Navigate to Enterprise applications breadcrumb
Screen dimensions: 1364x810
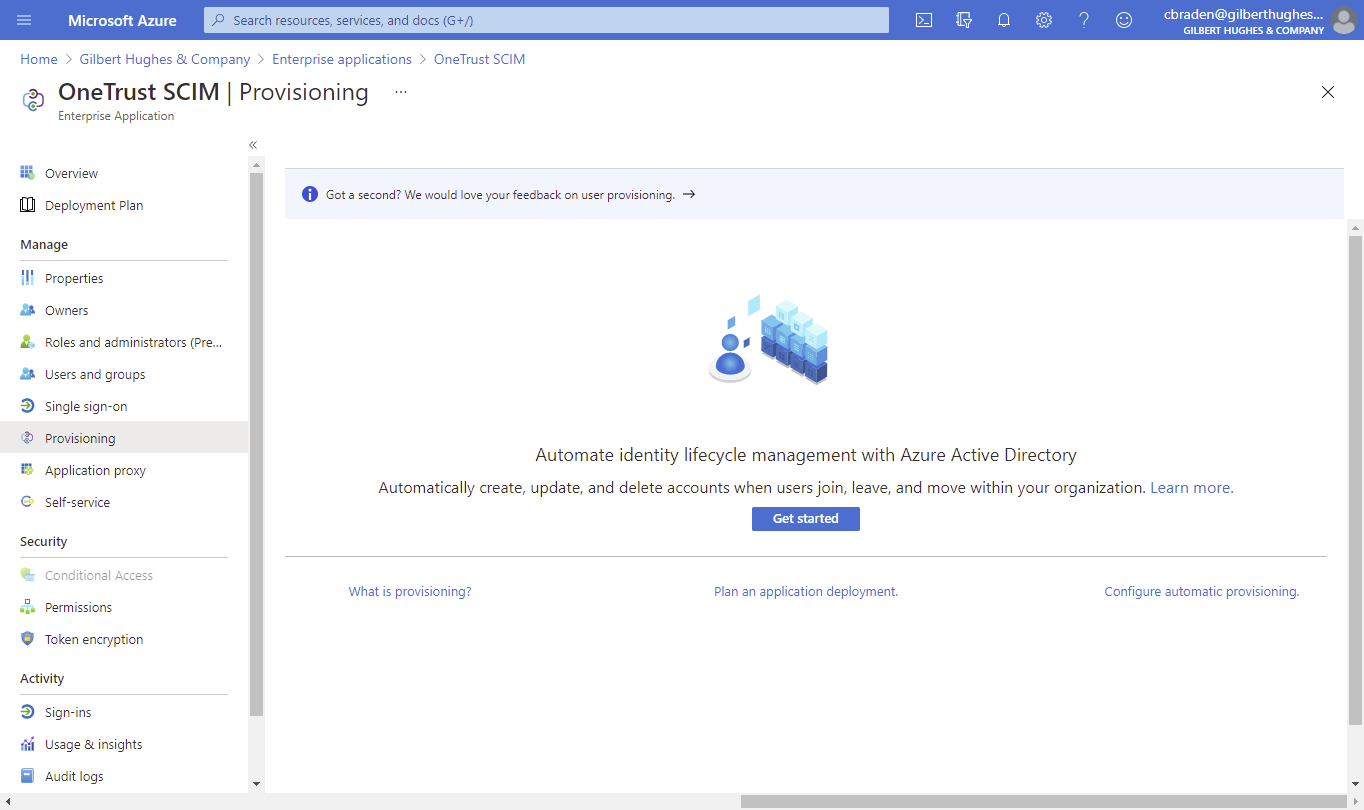click(x=342, y=59)
